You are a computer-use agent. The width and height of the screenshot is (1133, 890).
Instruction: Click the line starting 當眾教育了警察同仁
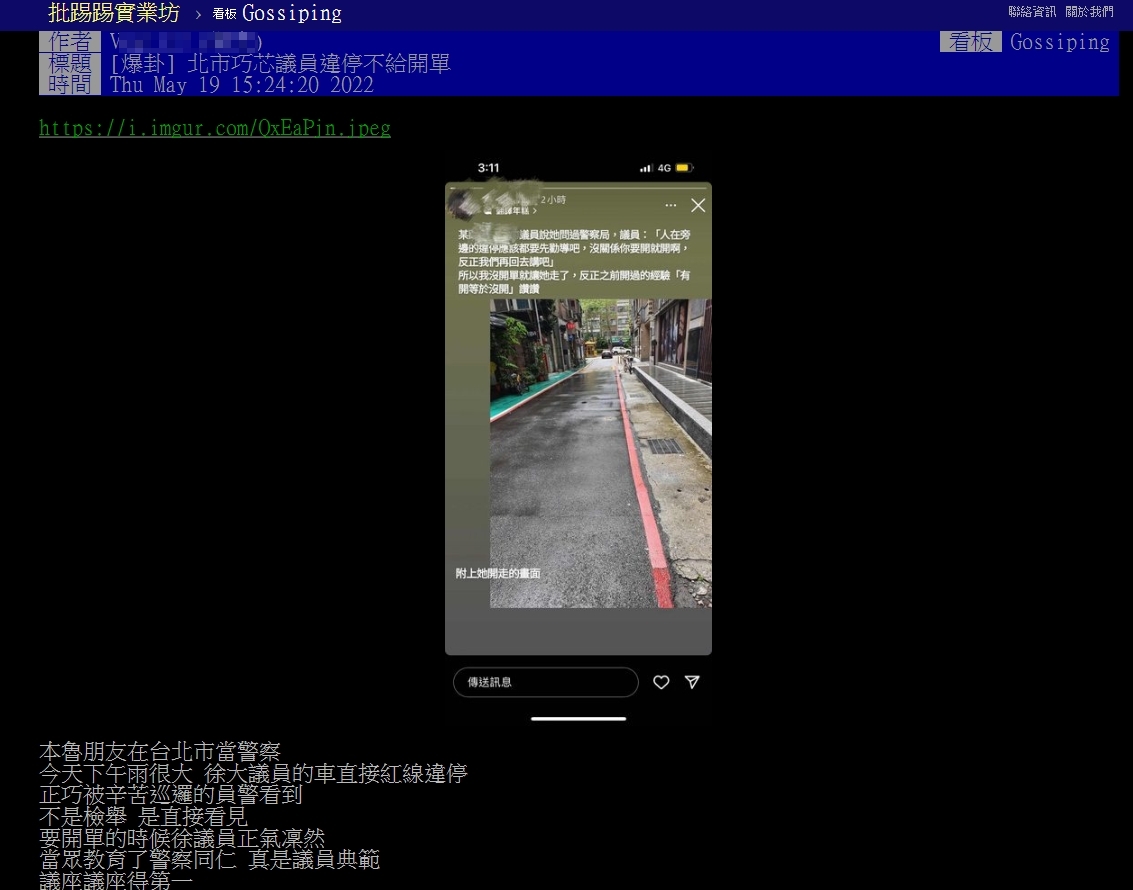[x=210, y=860]
